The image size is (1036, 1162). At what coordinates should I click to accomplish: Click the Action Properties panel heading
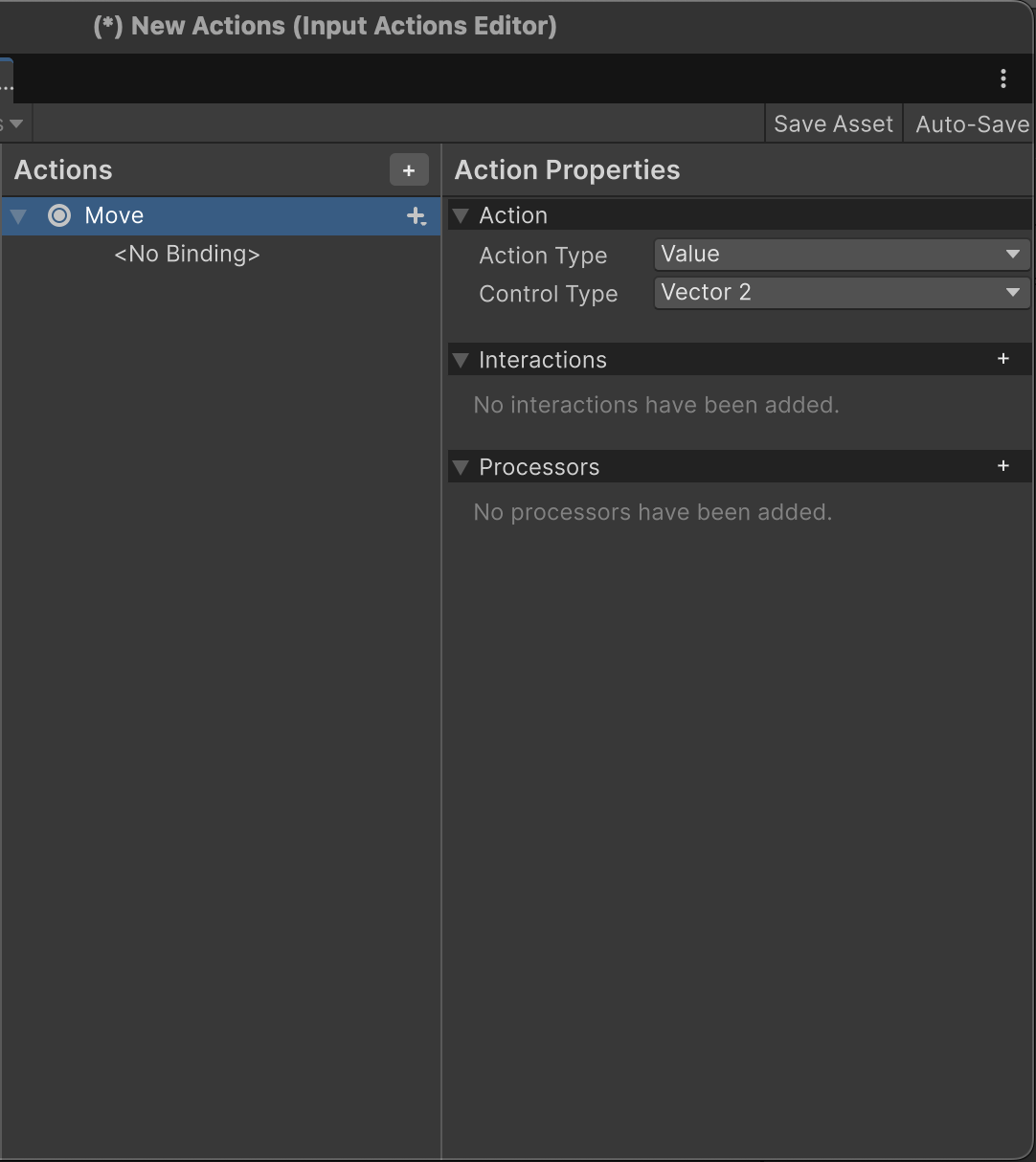(x=567, y=170)
